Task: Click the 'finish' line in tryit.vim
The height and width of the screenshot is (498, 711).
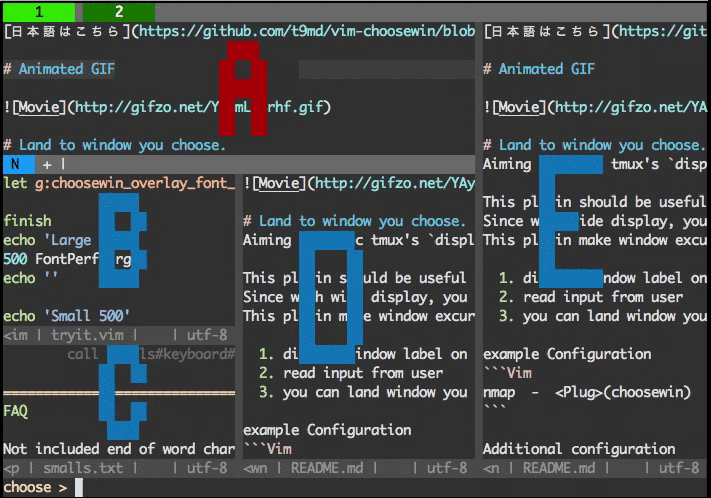Action: (x=28, y=221)
